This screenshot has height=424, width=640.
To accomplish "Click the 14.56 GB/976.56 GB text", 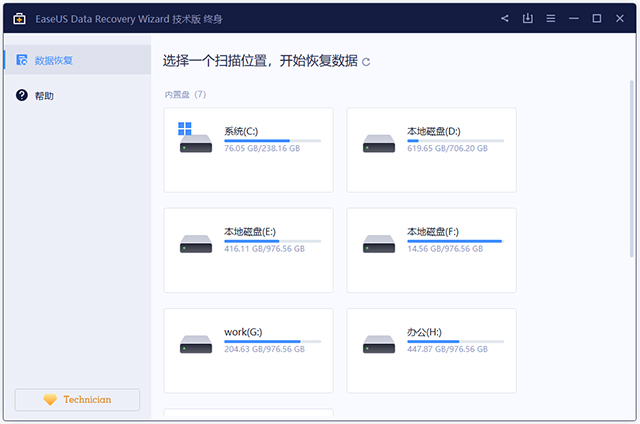I will (445, 249).
